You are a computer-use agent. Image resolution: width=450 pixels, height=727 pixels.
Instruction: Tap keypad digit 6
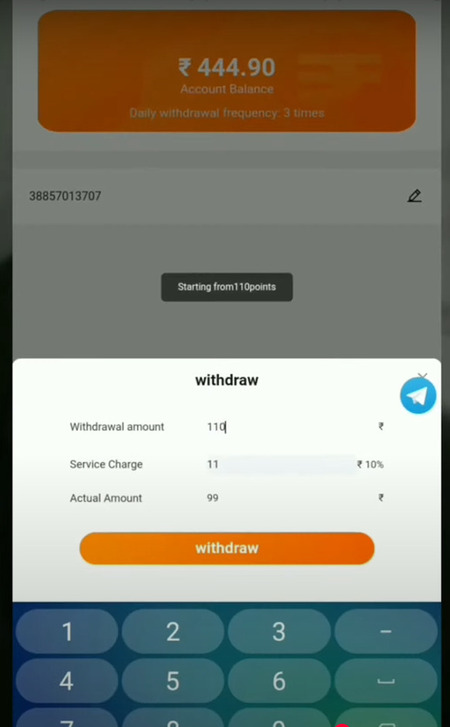(x=279, y=681)
